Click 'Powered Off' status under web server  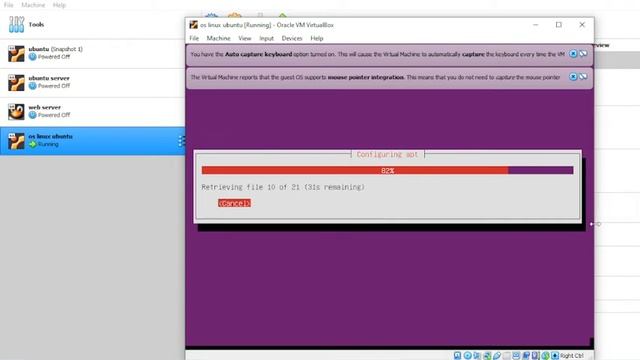coord(54,115)
